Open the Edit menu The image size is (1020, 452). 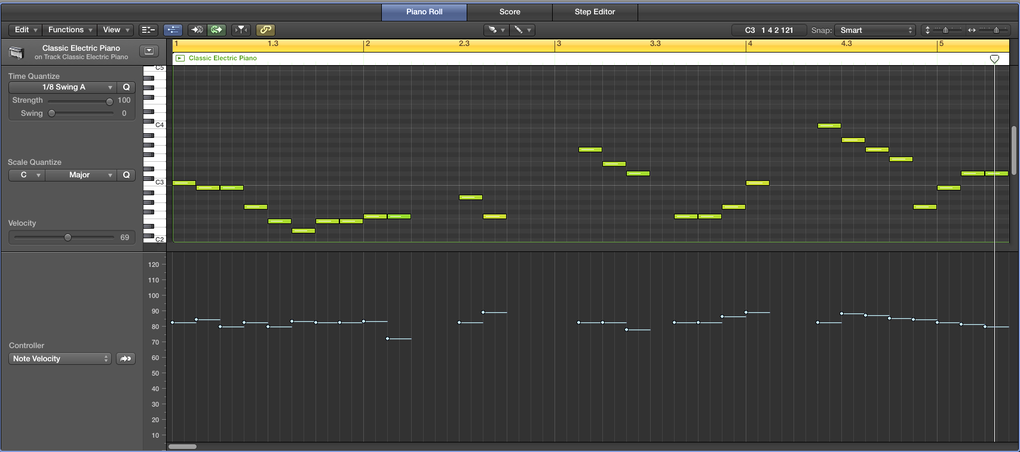click(26, 30)
